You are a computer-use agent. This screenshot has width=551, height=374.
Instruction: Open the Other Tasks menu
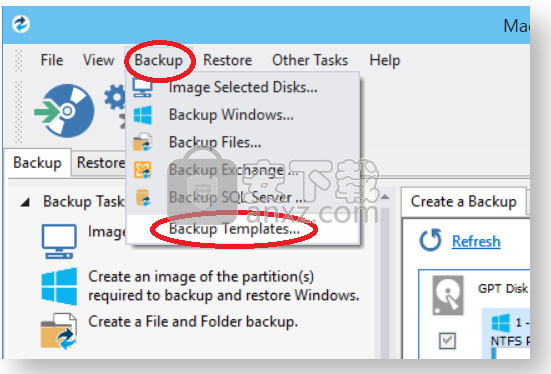pos(310,60)
